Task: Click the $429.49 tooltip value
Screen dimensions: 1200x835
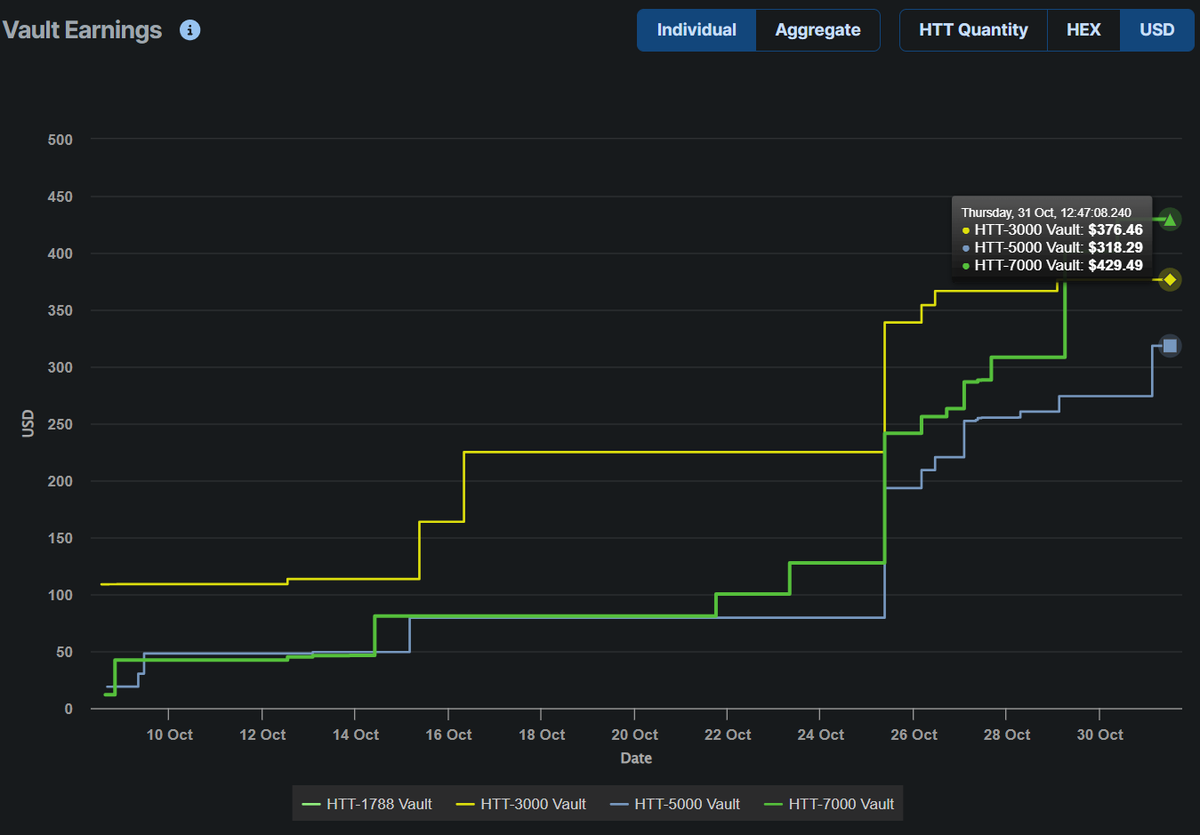Action: [1115, 265]
